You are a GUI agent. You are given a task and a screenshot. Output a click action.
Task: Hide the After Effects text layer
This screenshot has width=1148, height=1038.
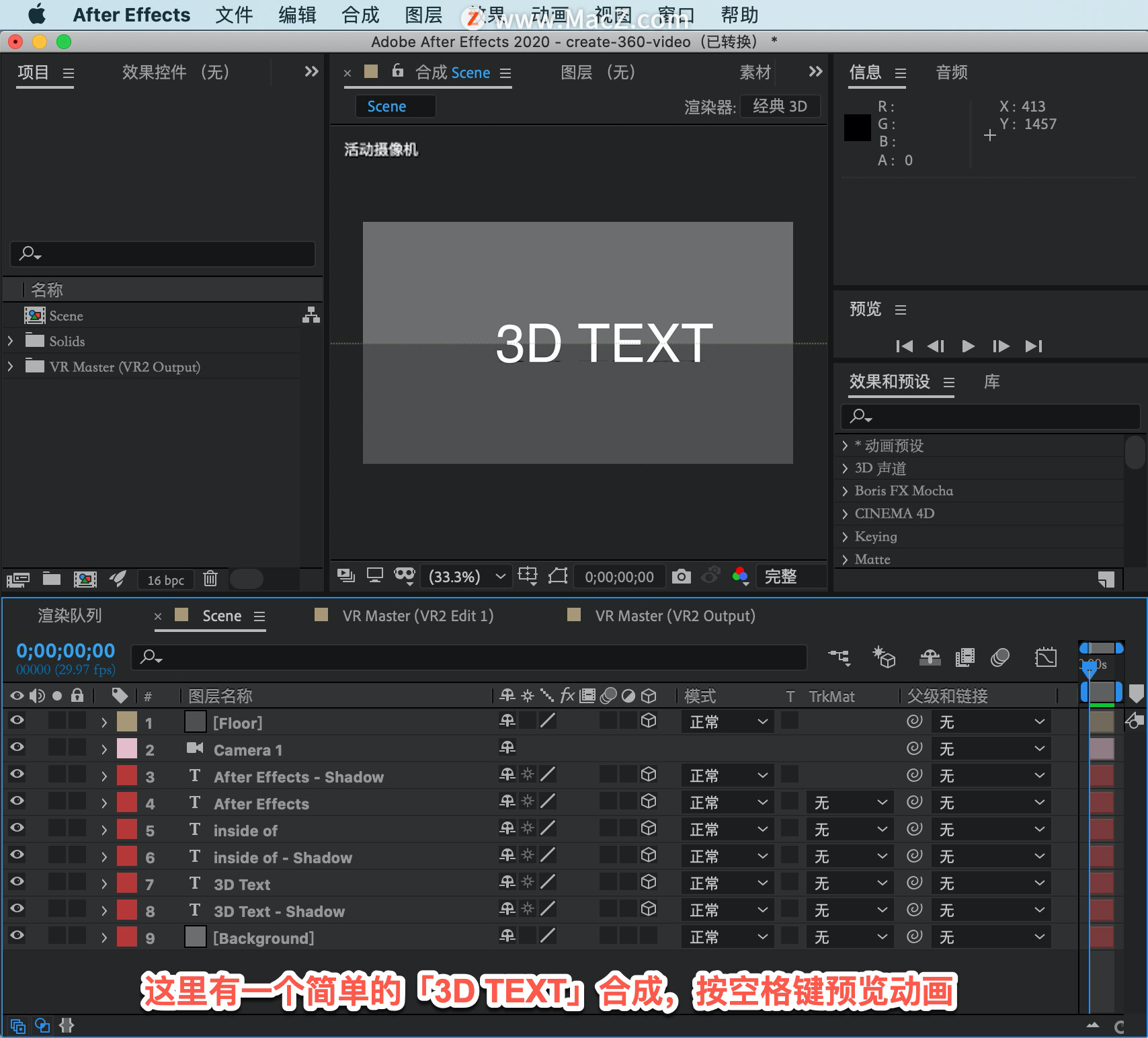pyautogui.click(x=17, y=801)
